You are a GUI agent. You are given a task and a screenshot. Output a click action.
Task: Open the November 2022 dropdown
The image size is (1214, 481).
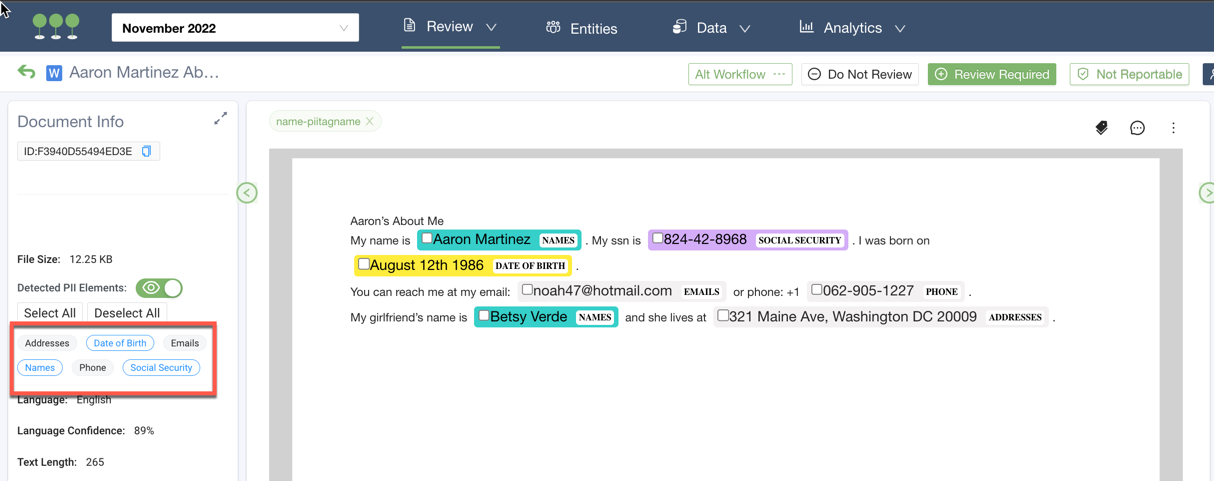point(235,28)
